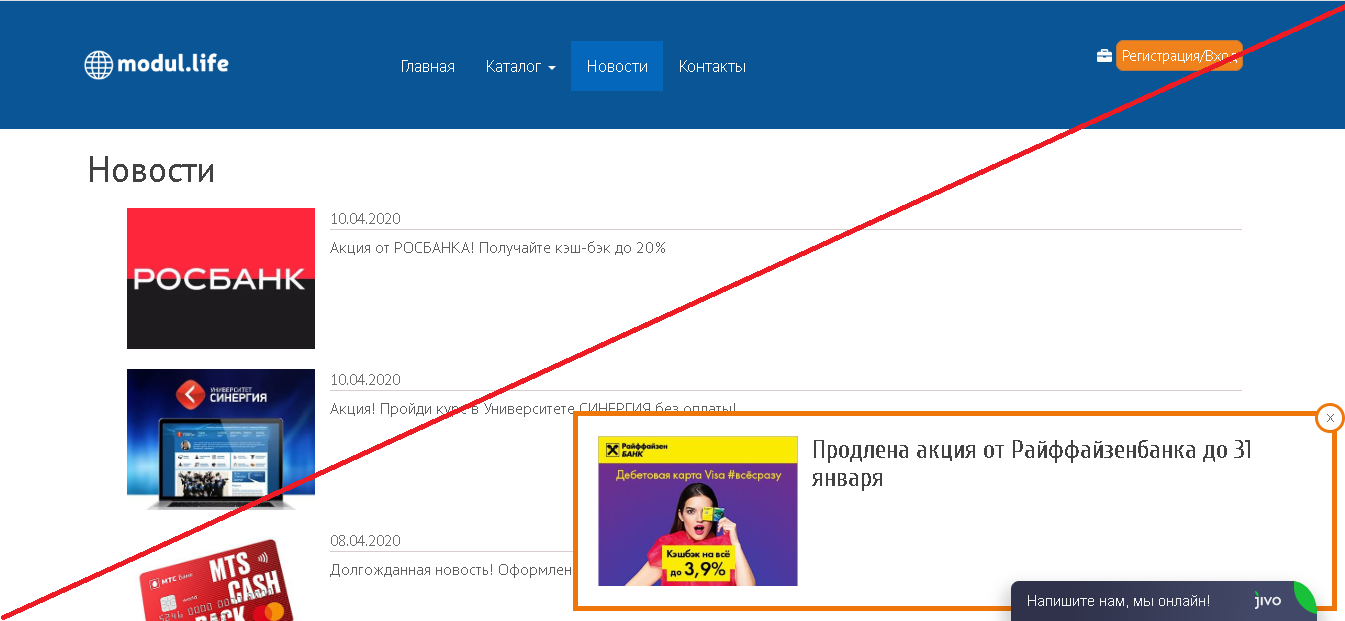The width and height of the screenshot is (1345, 621).
Task: Open the Университет СИНЕРГИЯ course news headline
Action: pyautogui.click(x=533, y=408)
